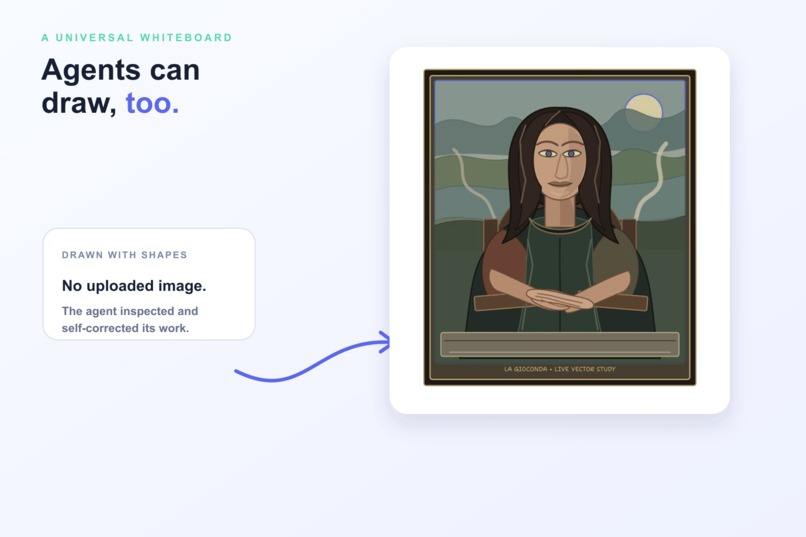
Task: Click the 'LA GIOCONDA • LIVE VECTOR STUDY' caption
Action: click(x=559, y=369)
